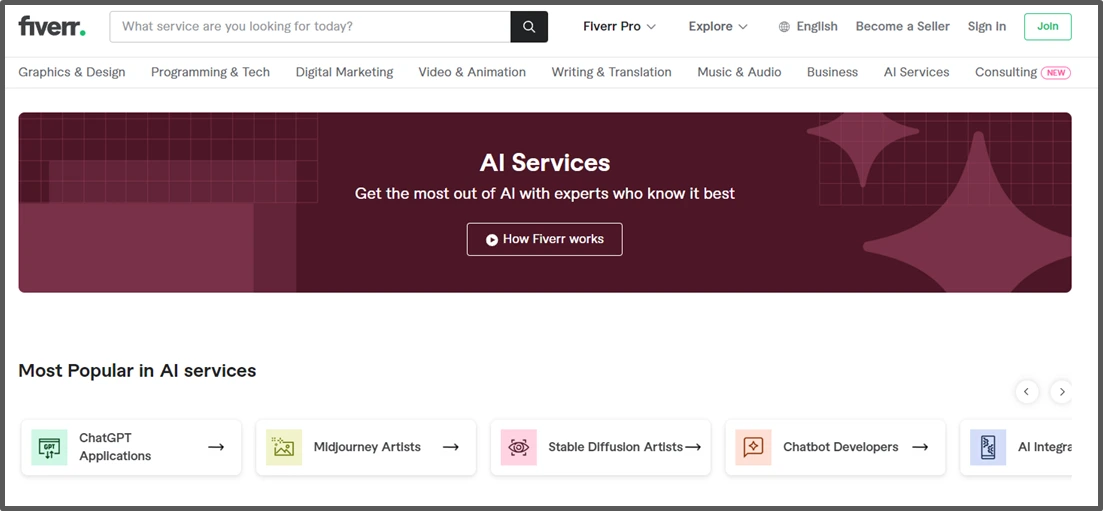
Task: Click Most Popular in AI services heading
Action: pos(137,370)
